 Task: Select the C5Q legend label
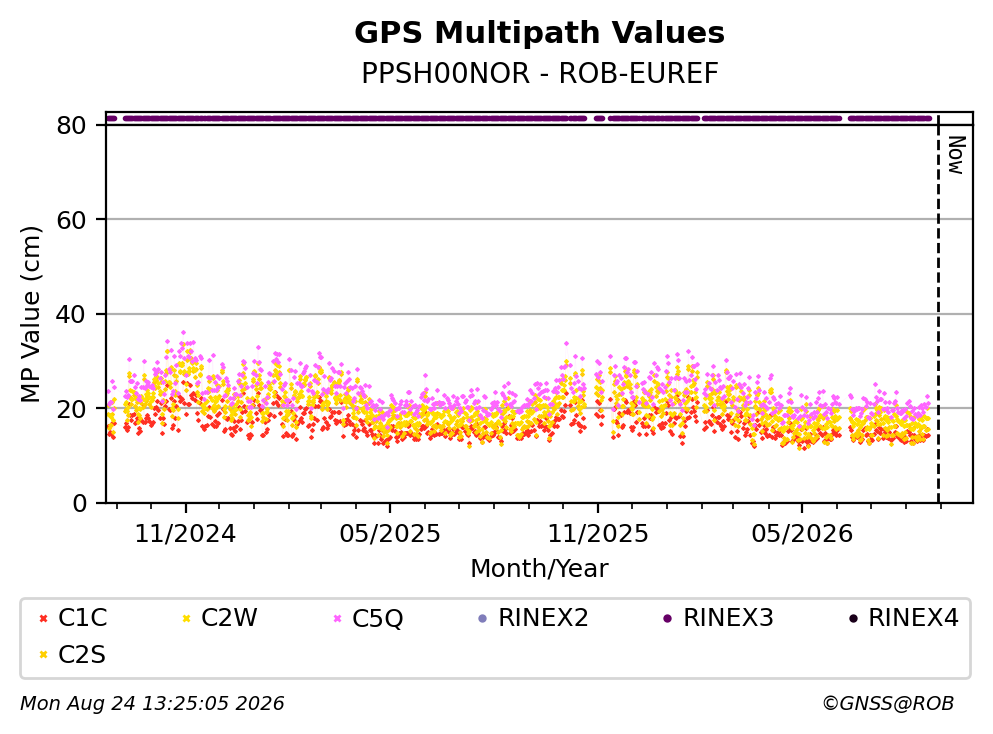[x=377, y=618]
